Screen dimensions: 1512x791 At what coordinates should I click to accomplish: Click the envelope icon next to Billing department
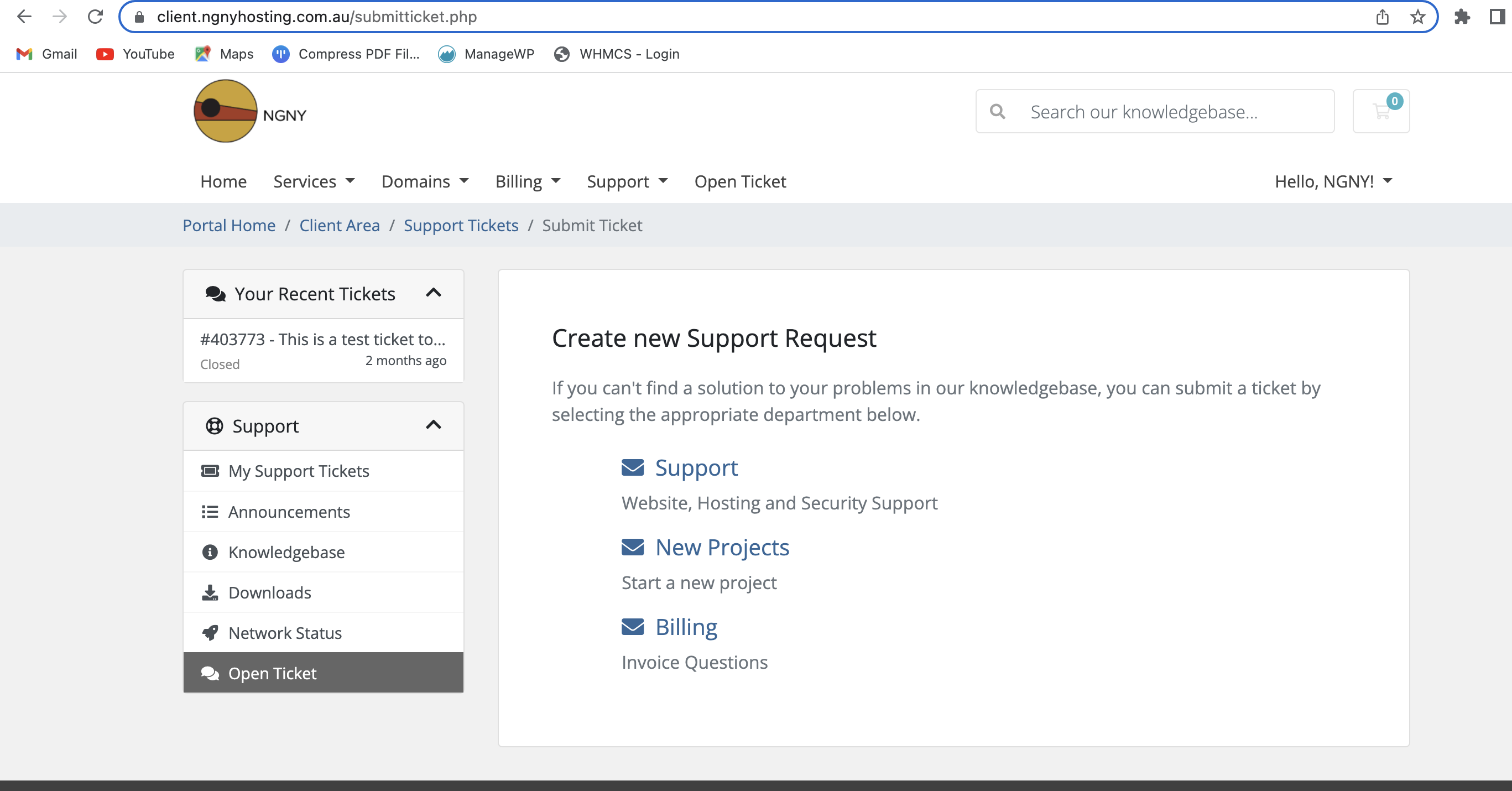tap(632, 627)
